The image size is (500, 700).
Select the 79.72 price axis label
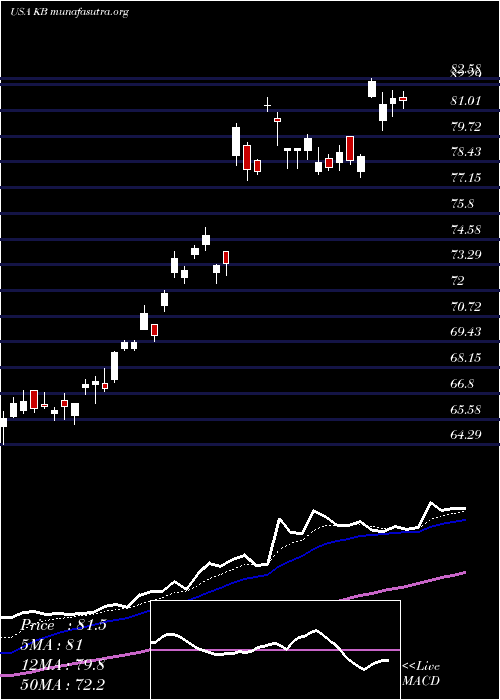pyautogui.click(x=466, y=127)
